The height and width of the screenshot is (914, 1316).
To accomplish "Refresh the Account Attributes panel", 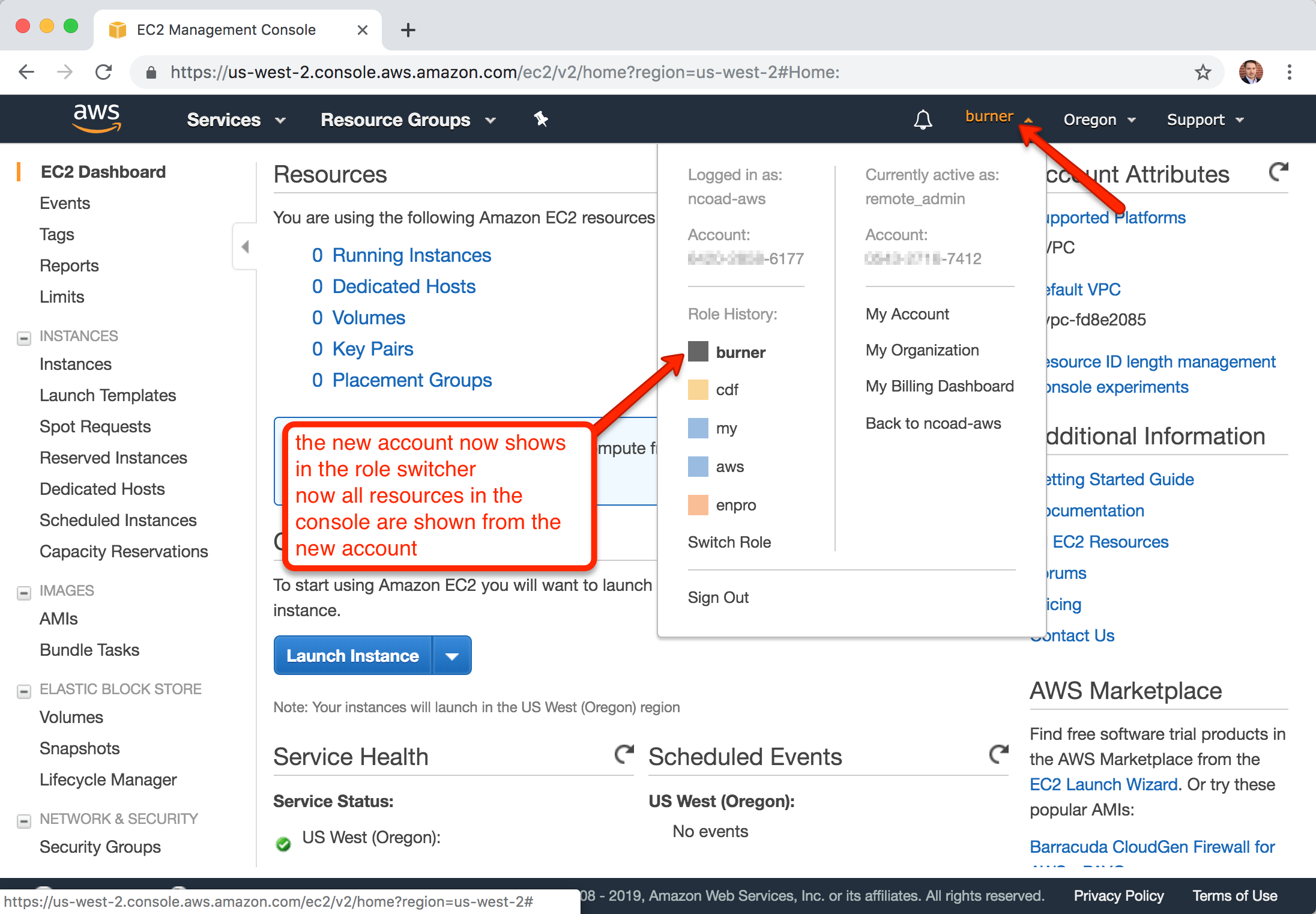I will pyautogui.click(x=1278, y=172).
